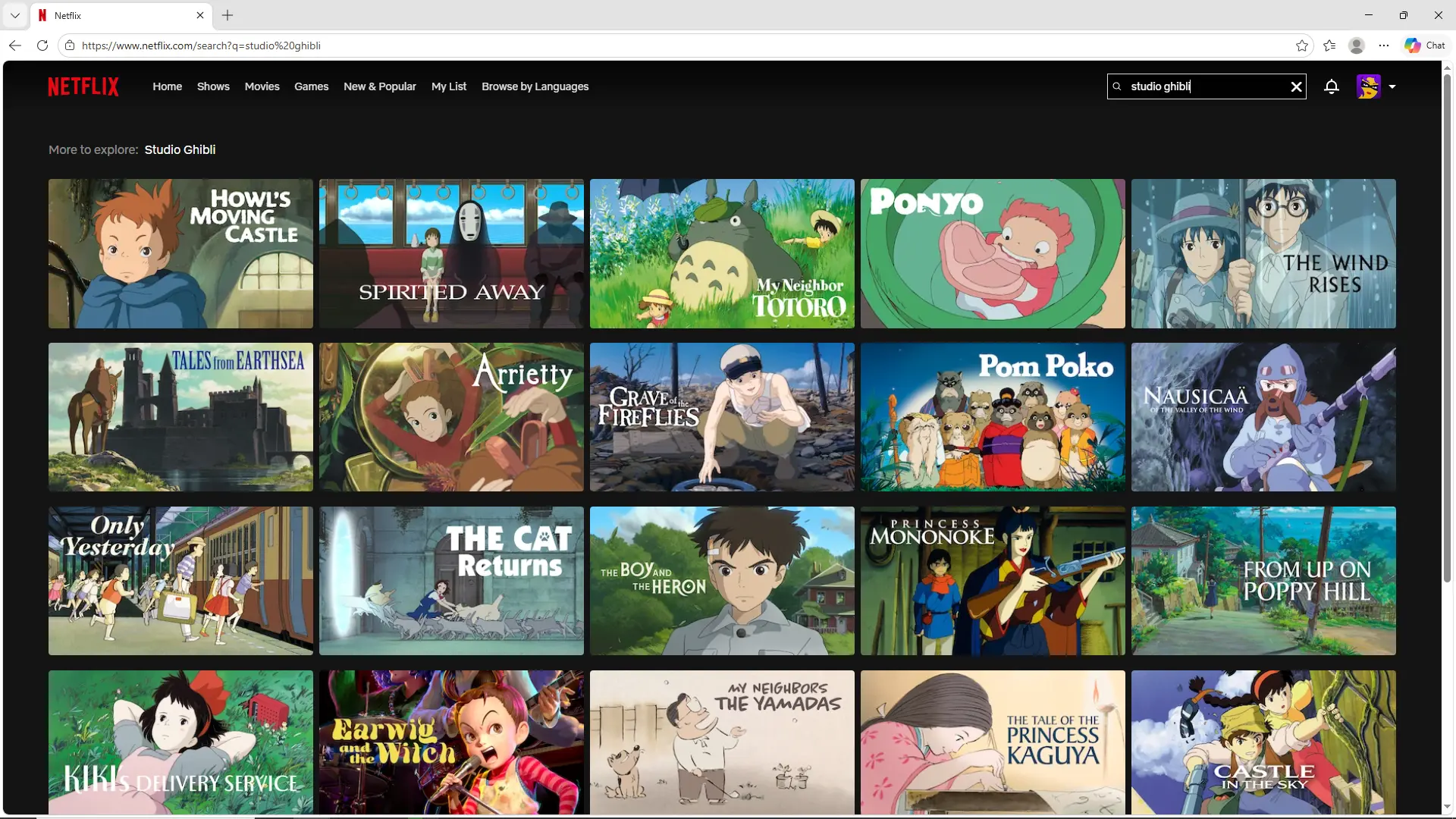1456x819 pixels.
Task: Click the search magnifier icon
Action: pyautogui.click(x=1117, y=86)
